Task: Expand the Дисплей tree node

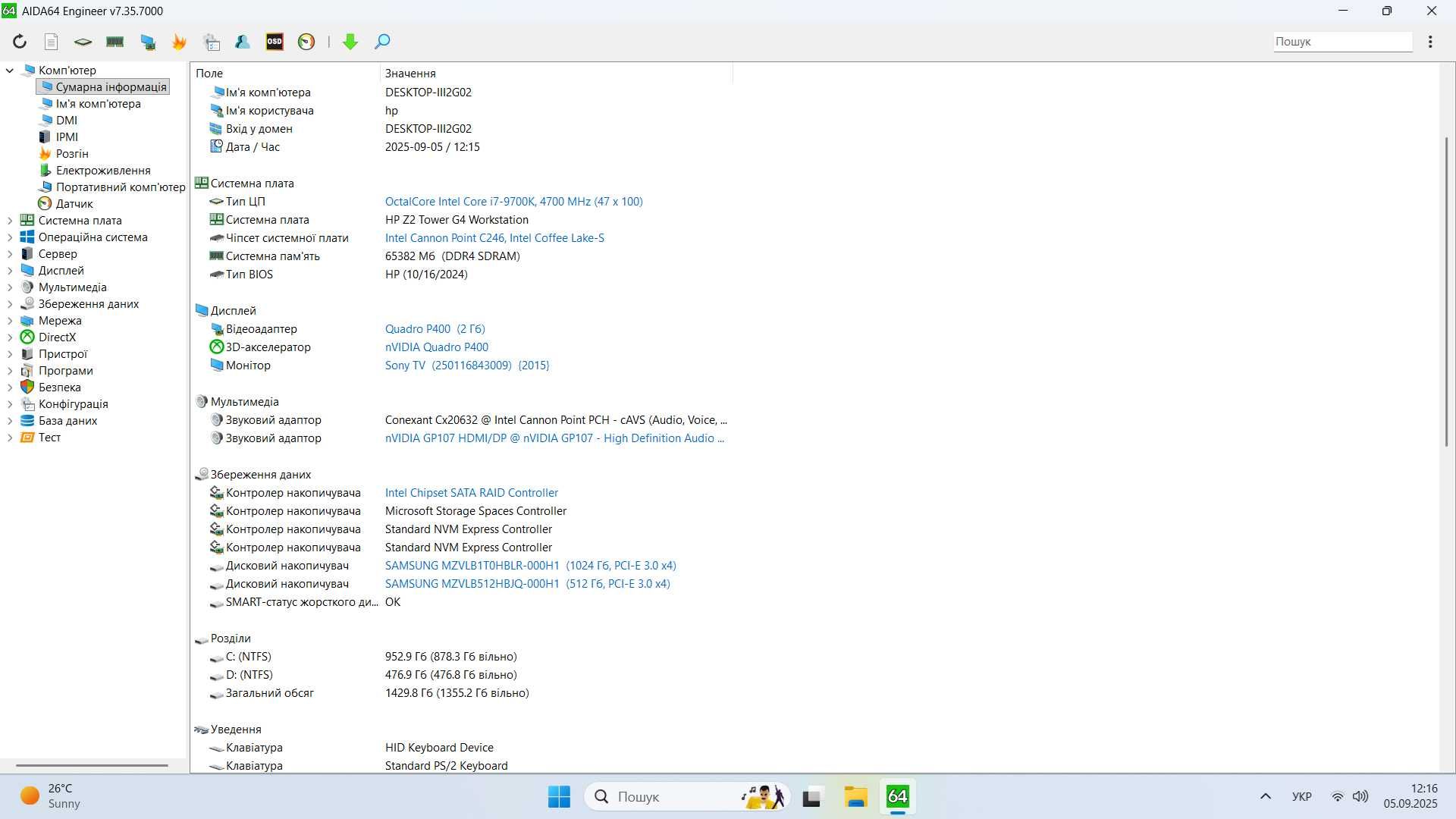Action: click(10, 271)
